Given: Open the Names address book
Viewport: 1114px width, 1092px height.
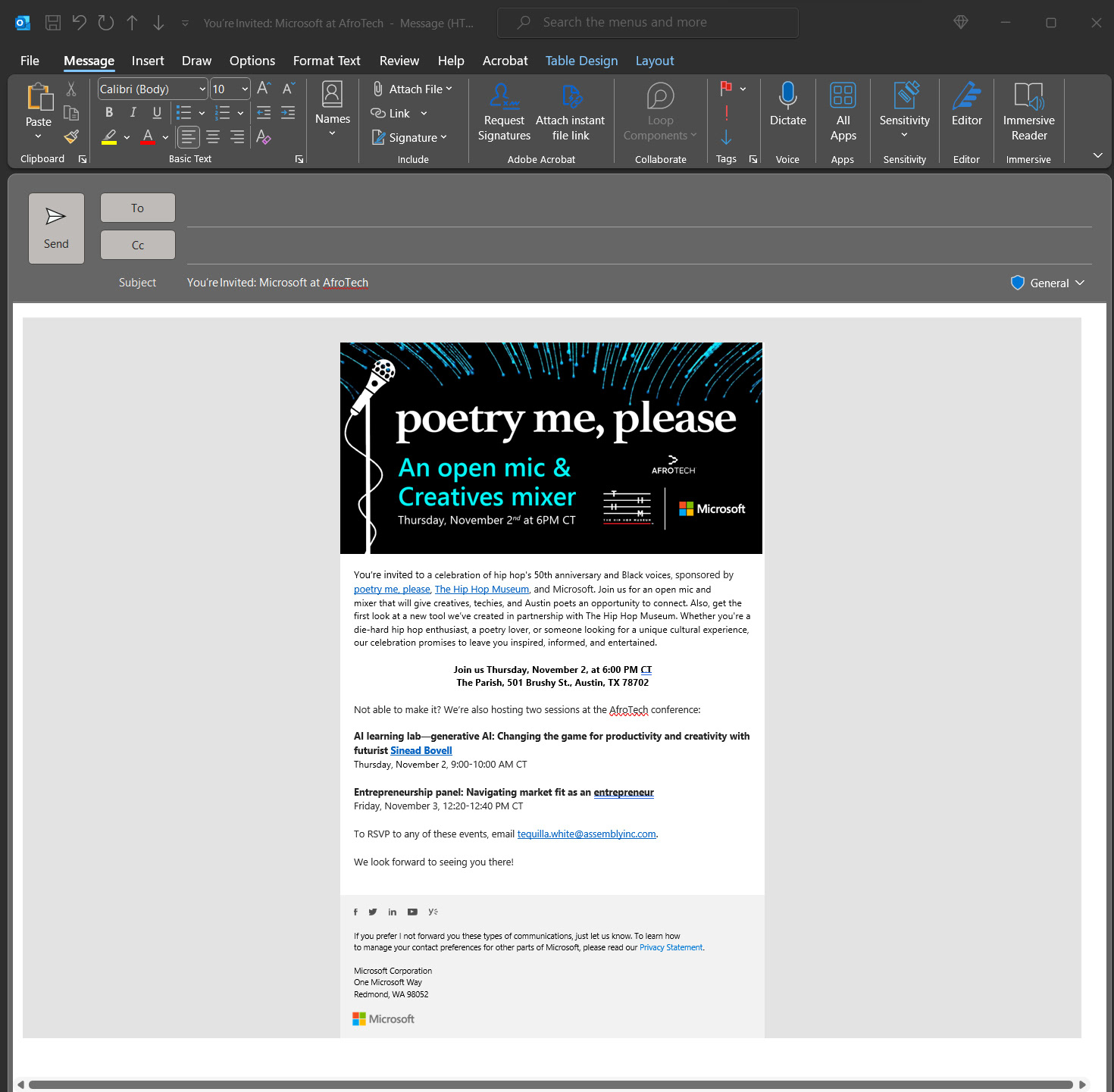Looking at the screenshot, I should coord(333,110).
